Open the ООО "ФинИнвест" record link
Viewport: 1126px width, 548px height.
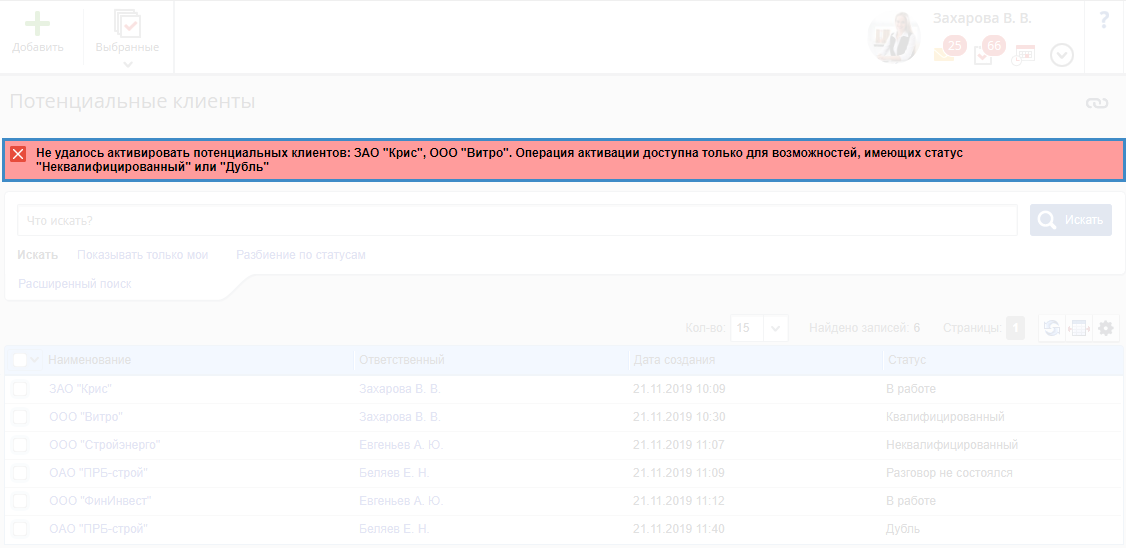(x=100, y=501)
